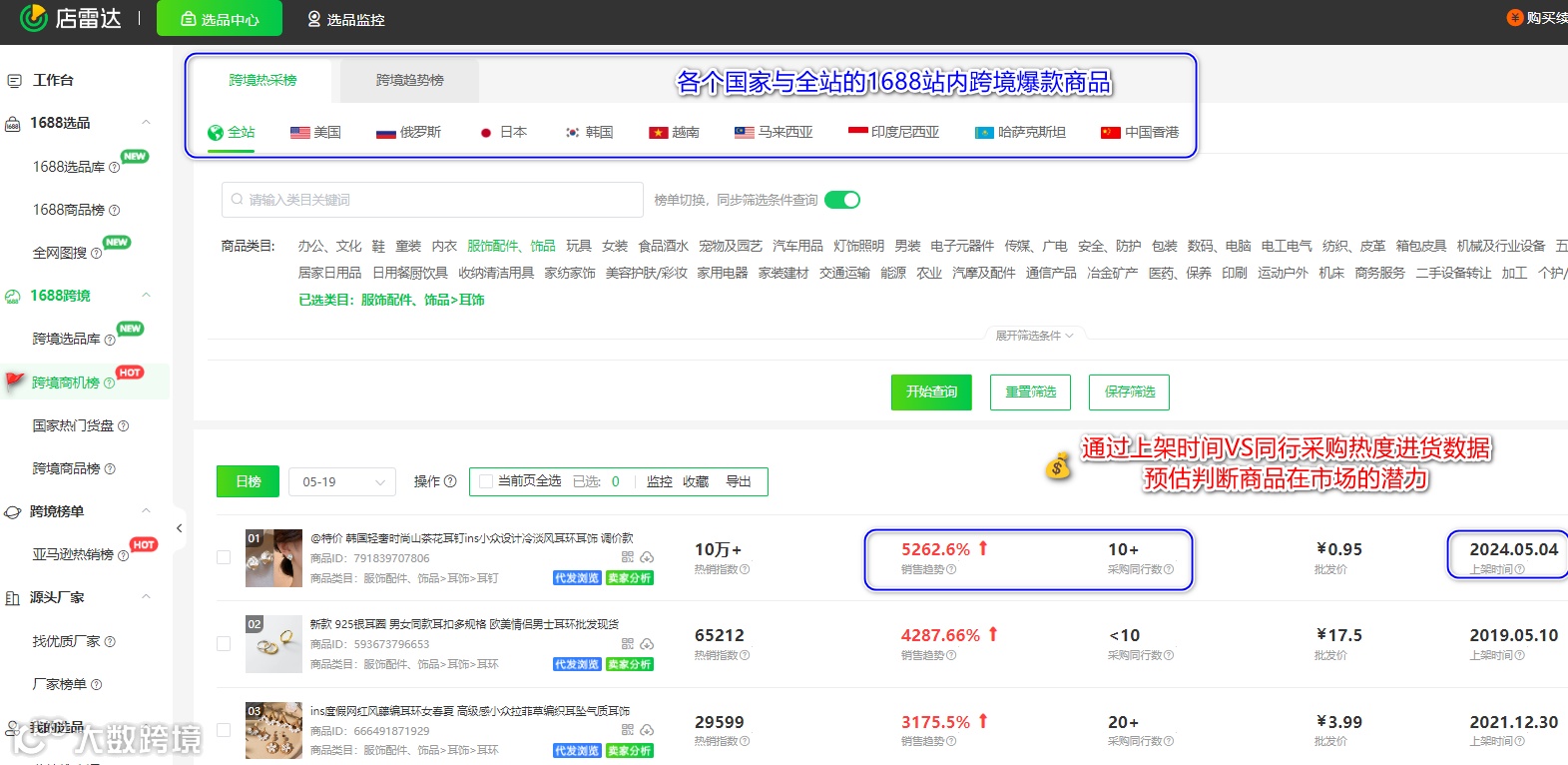
Task: Click 代发浏览 for product 593673796653
Action: (x=577, y=664)
